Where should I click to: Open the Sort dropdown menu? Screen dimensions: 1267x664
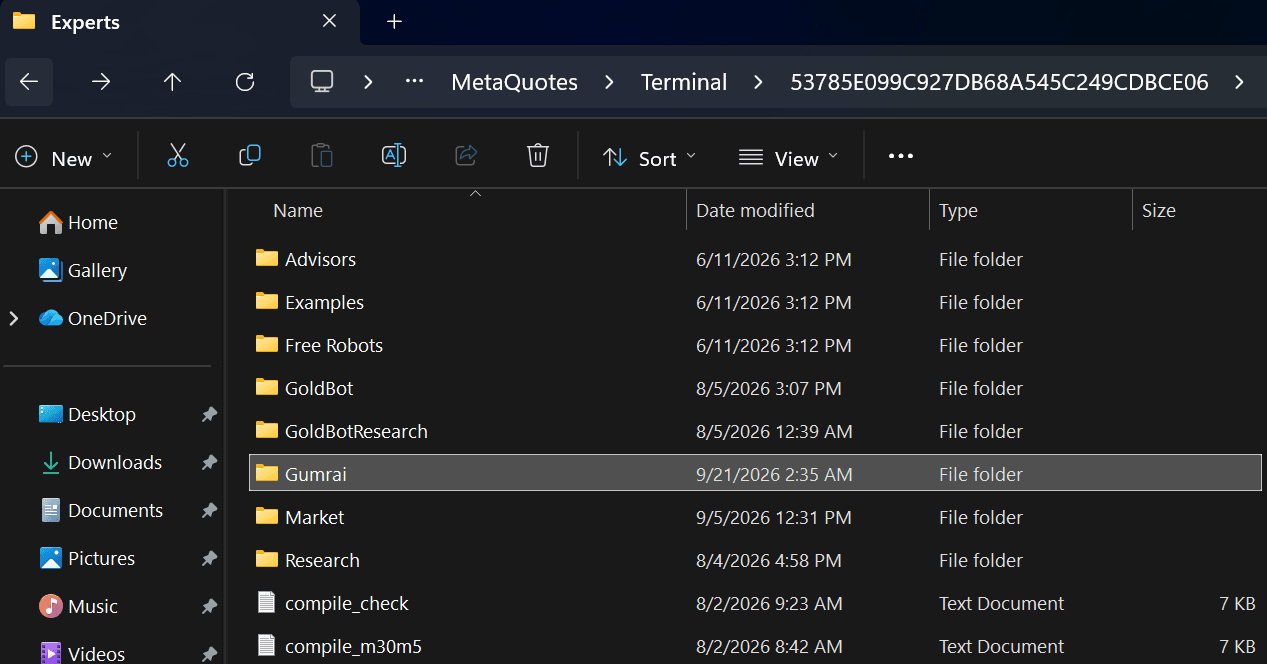click(x=650, y=157)
